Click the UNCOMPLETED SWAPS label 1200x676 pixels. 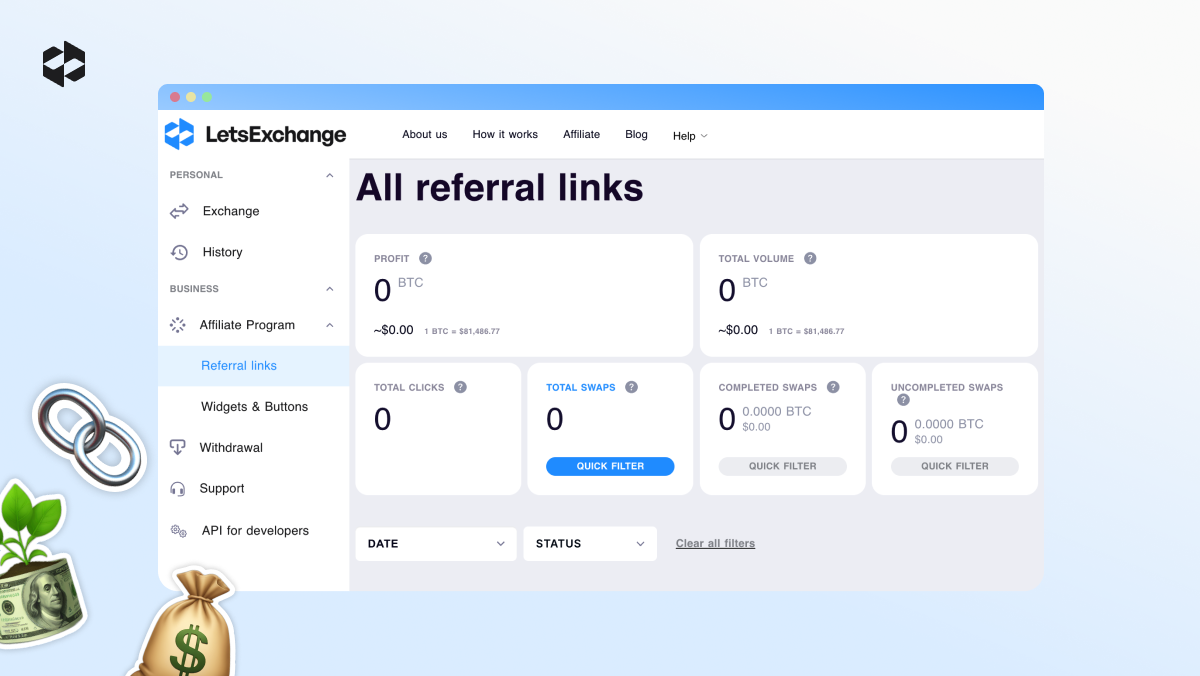[x=947, y=388]
